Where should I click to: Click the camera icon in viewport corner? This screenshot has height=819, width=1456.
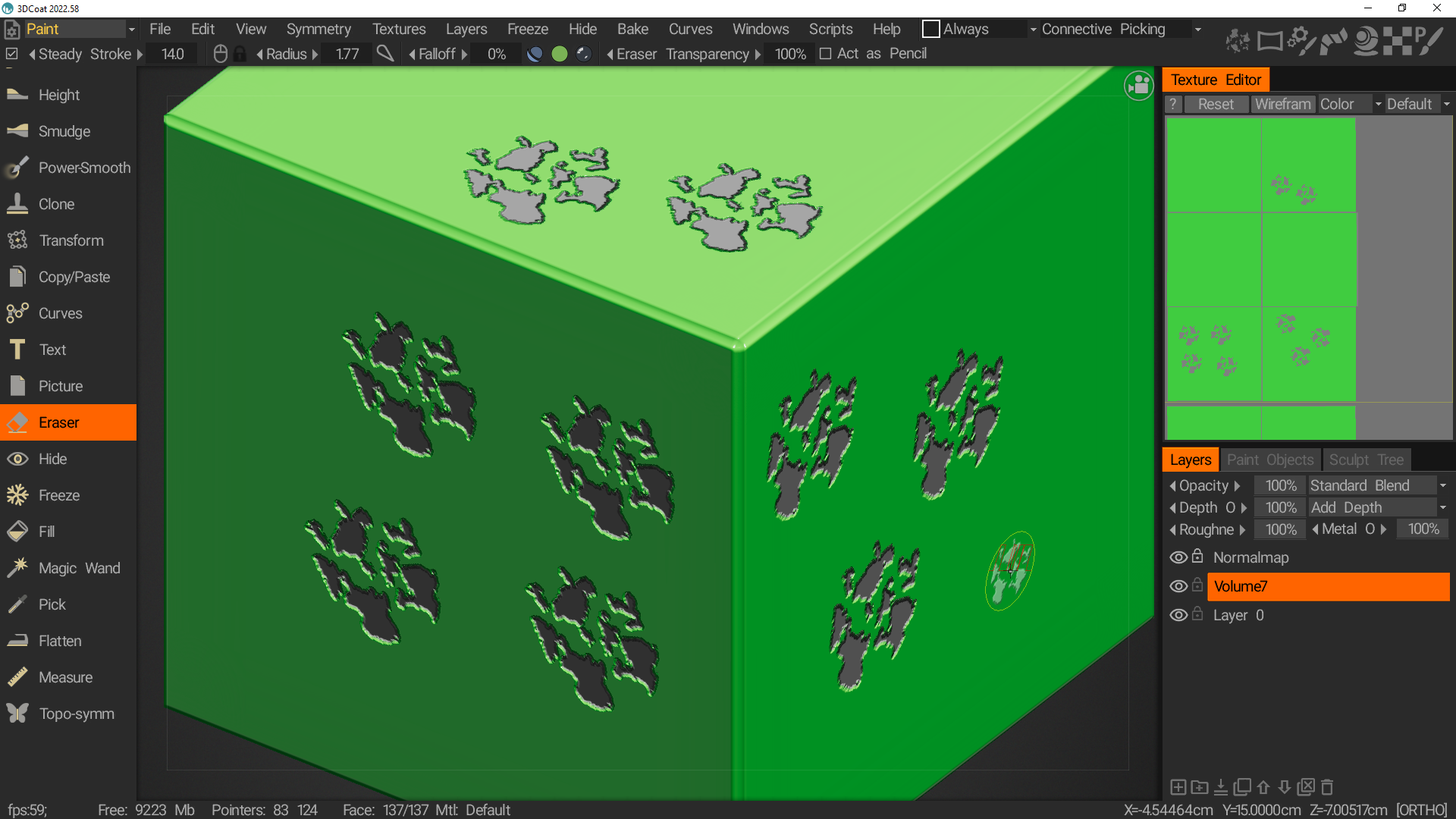pyautogui.click(x=1138, y=86)
